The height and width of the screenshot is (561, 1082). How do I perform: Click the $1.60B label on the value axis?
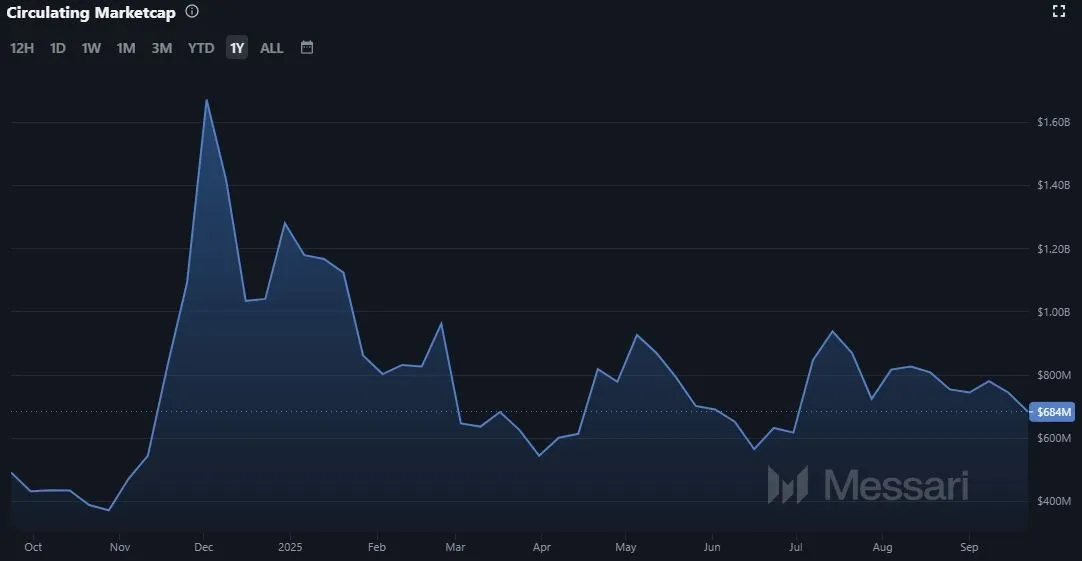click(1054, 122)
